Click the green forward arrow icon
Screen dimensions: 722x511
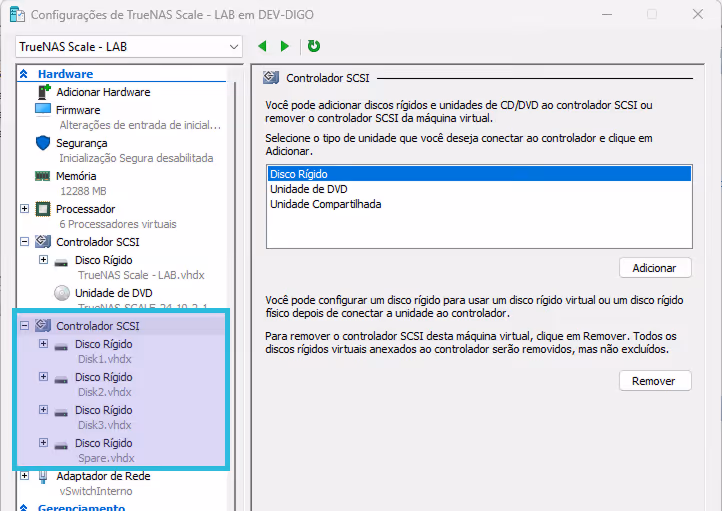[285, 46]
